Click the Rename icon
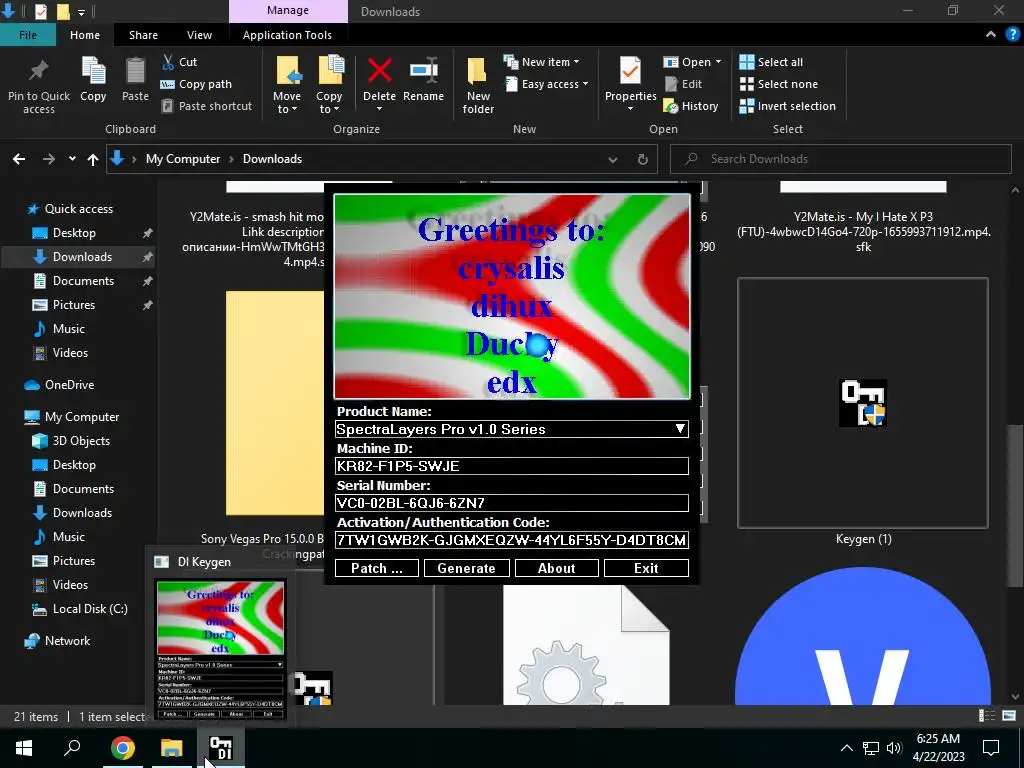Image resolution: width=1024 pixels, height=768 pixels. point(423,71)
